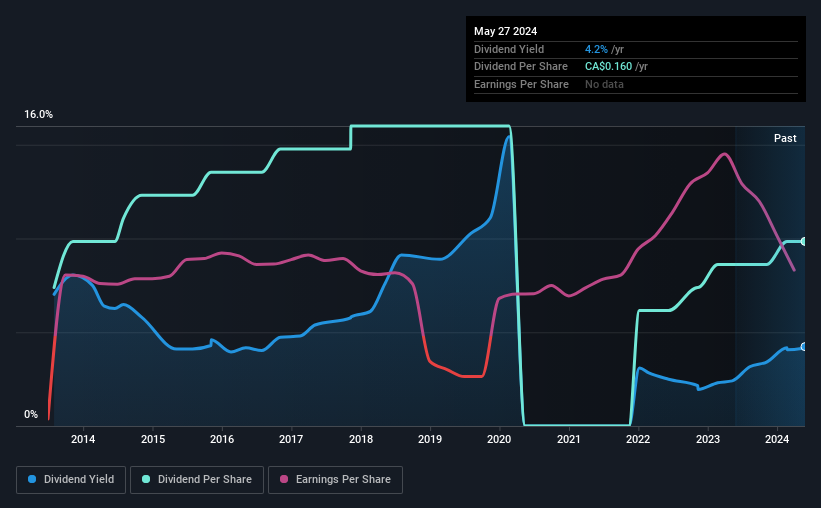Click the Past region label
The image size is (821, 508).
(785, 138)
